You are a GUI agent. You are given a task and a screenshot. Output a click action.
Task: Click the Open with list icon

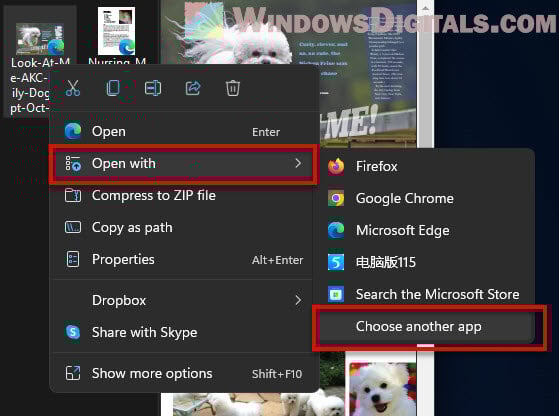pyautogui.click(x=73, y=164)
